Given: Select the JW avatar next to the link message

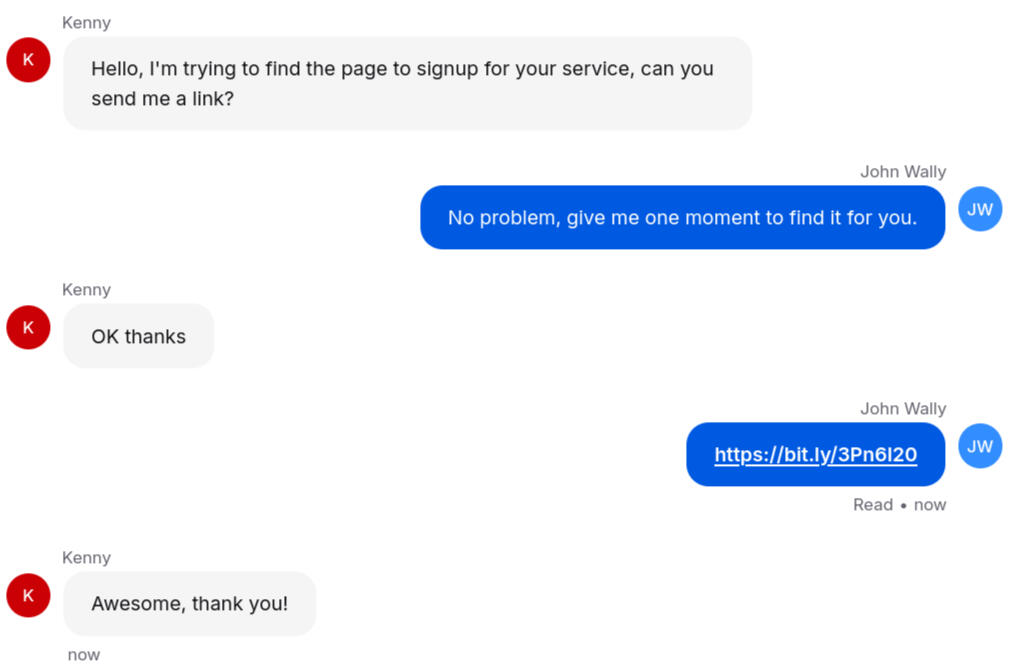Looking at the screenshot, I should pyautogui.click(x=980, y=446).
